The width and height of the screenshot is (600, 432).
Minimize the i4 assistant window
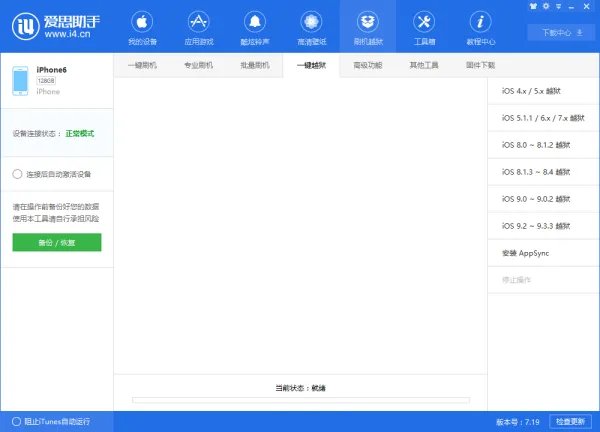click(x=572, y=7)
